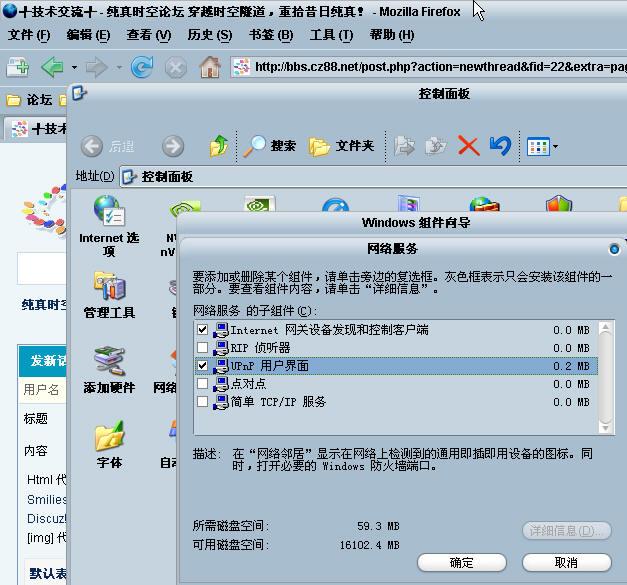This screenshot has height=585, width=627.
Task: Open 管理工具 control panel icon
Action: [x=109, y=295]
